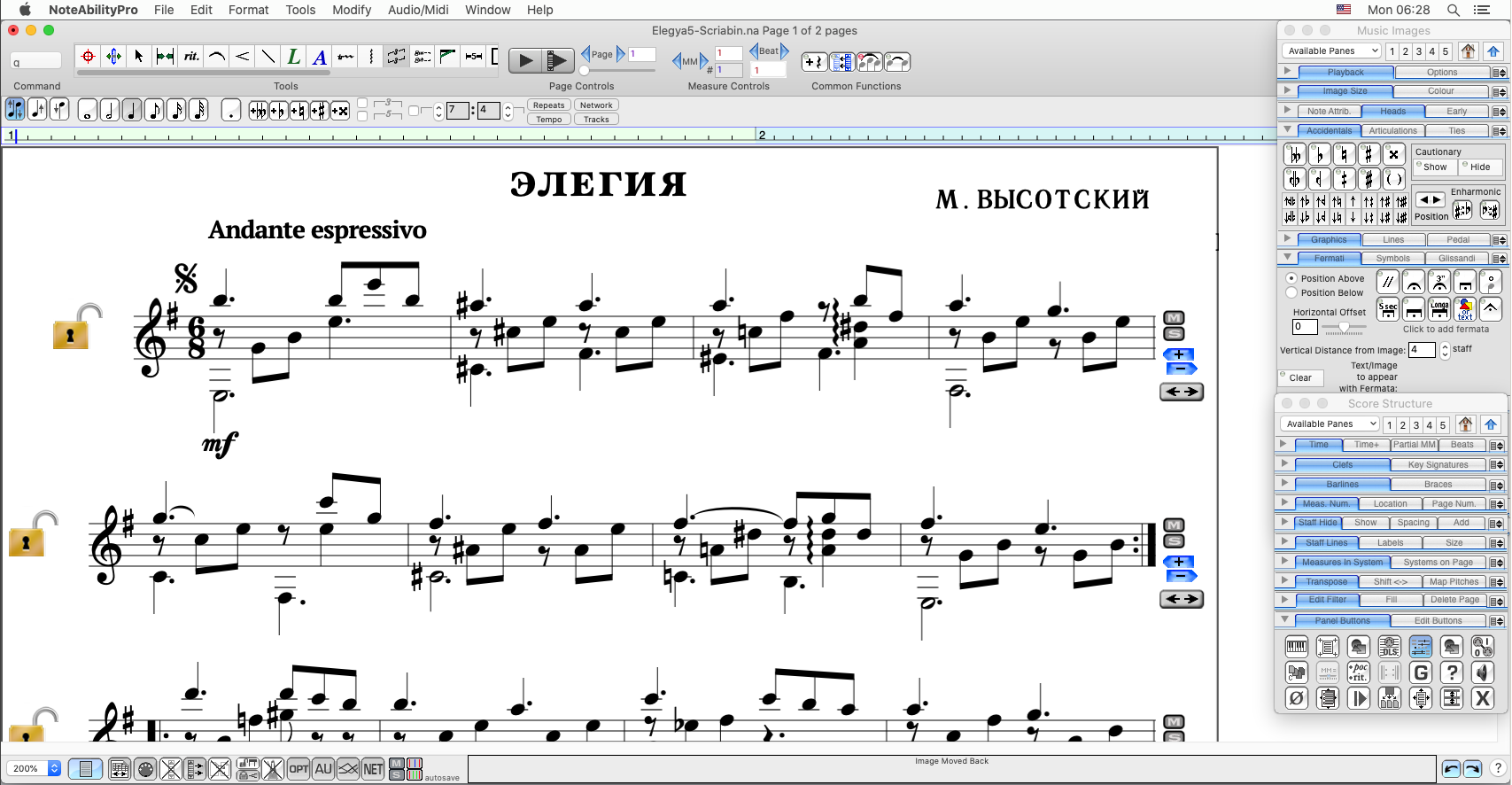Select the blue A text tool
This screenshot has height=785, width=1512.
320,57
